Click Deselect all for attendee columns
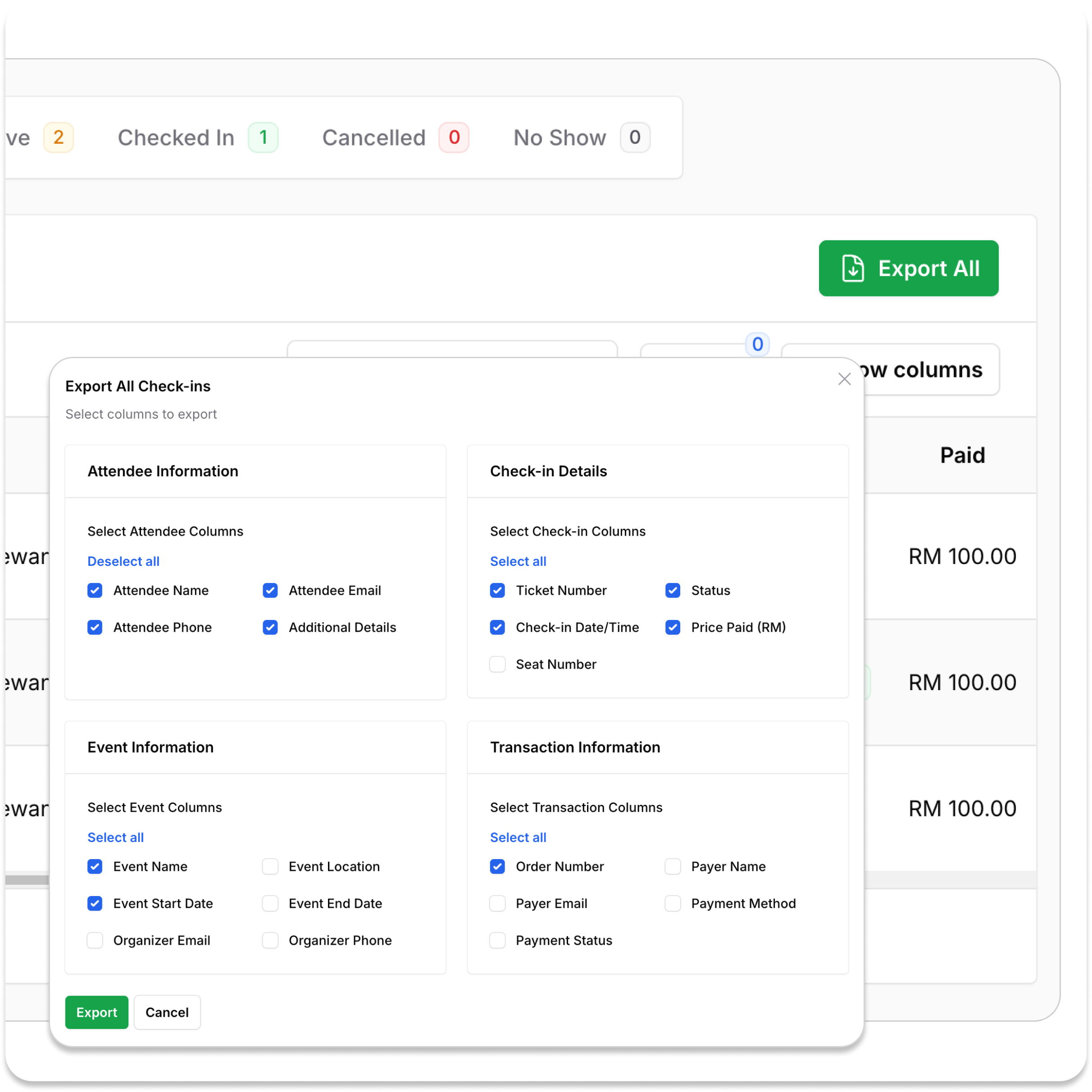1092x1092 pixels. [x=123, y=561]
